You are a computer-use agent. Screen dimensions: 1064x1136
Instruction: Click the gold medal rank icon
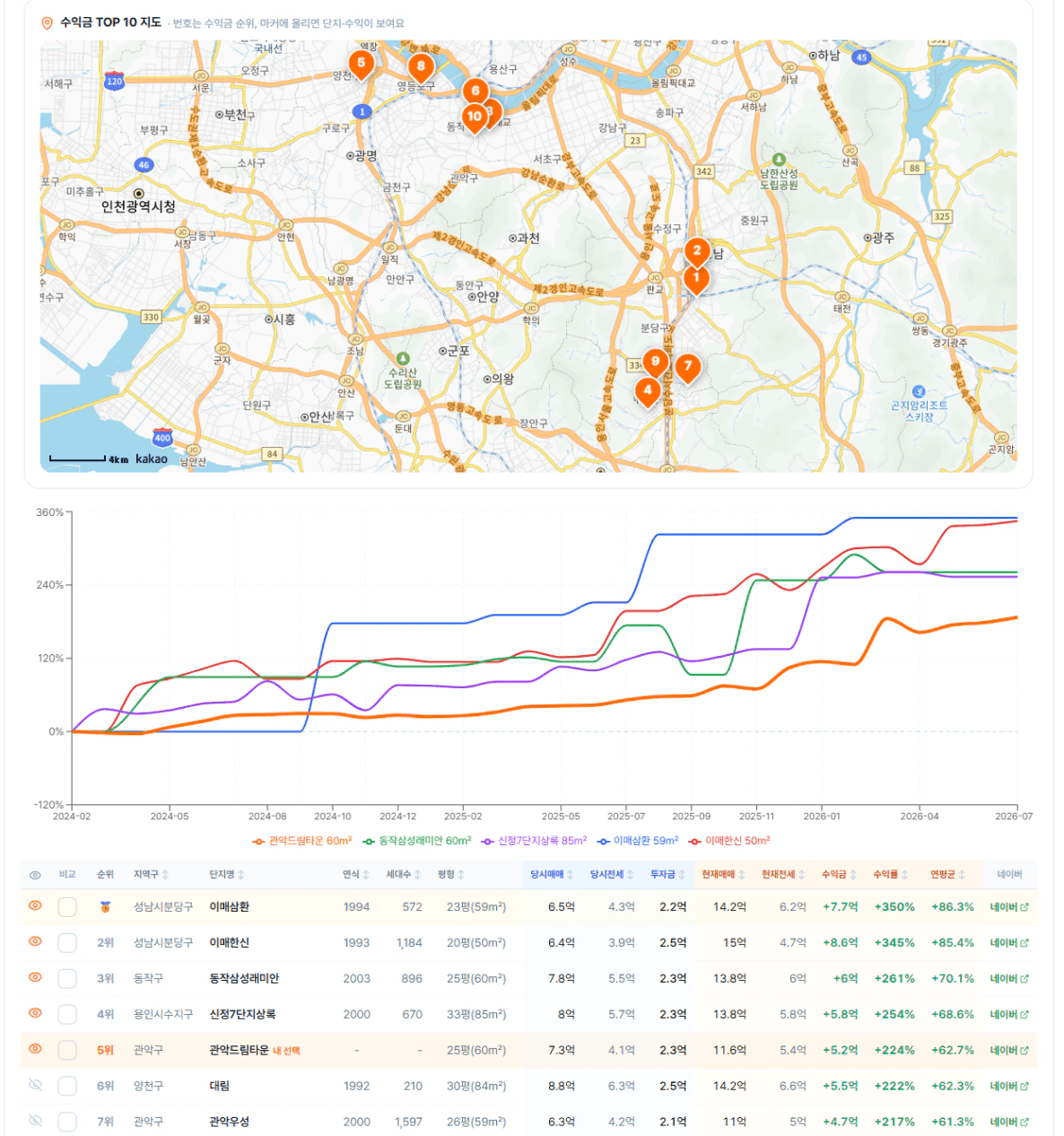[x=105, y=907]
